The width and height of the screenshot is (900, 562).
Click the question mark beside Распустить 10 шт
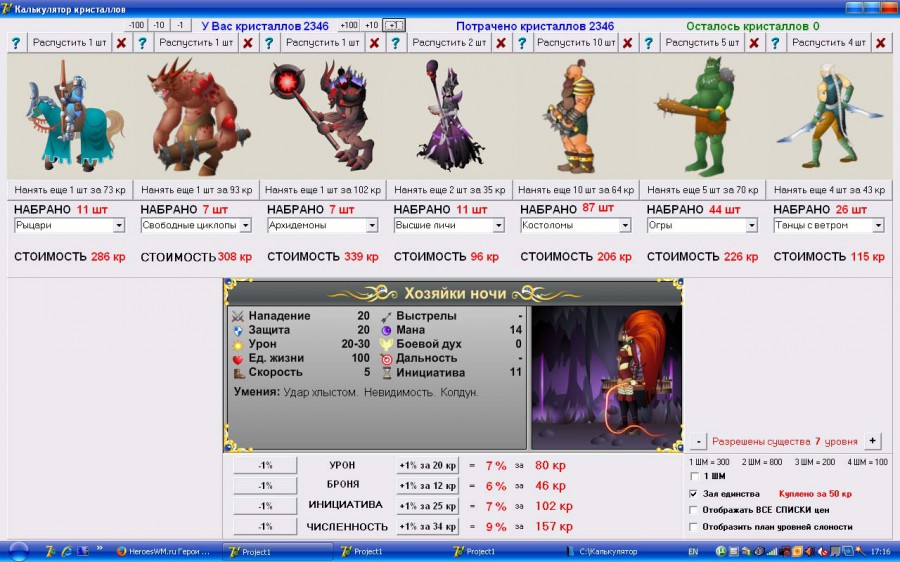click(x=522, y=43)
